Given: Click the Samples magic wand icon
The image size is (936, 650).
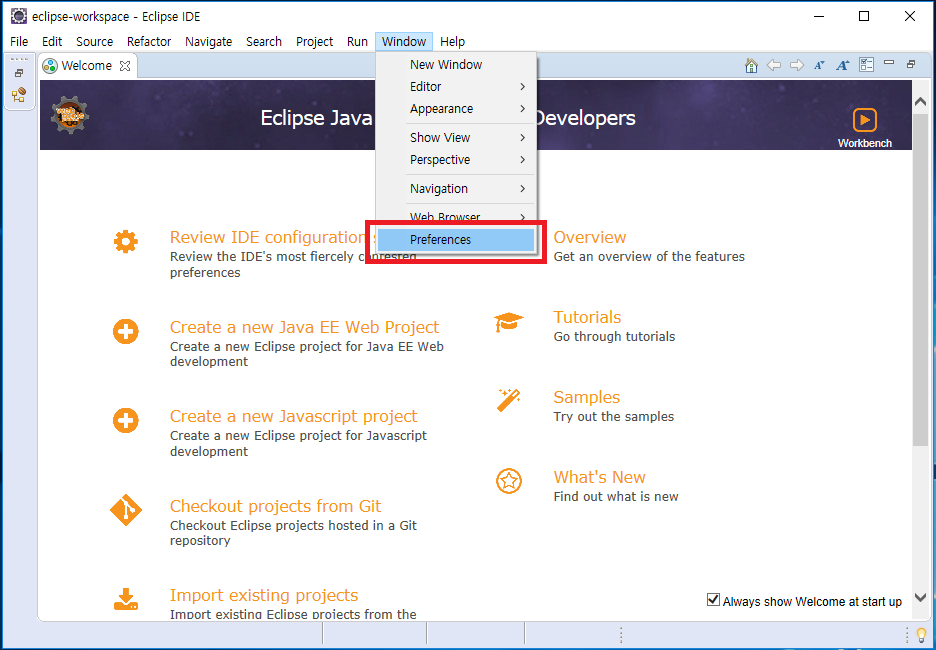Looking at the screenshot, I should point(509,401).
